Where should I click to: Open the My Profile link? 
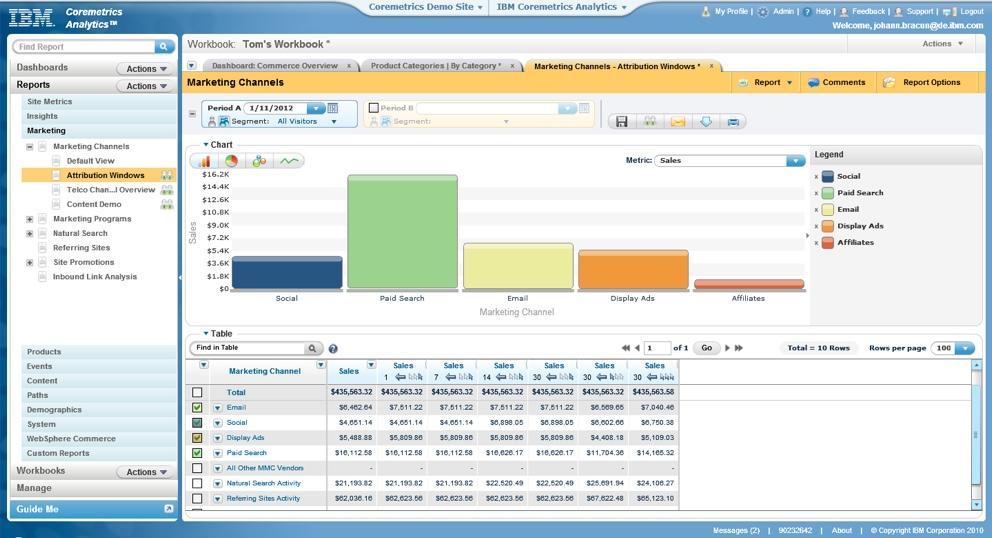tap(731, 11)
